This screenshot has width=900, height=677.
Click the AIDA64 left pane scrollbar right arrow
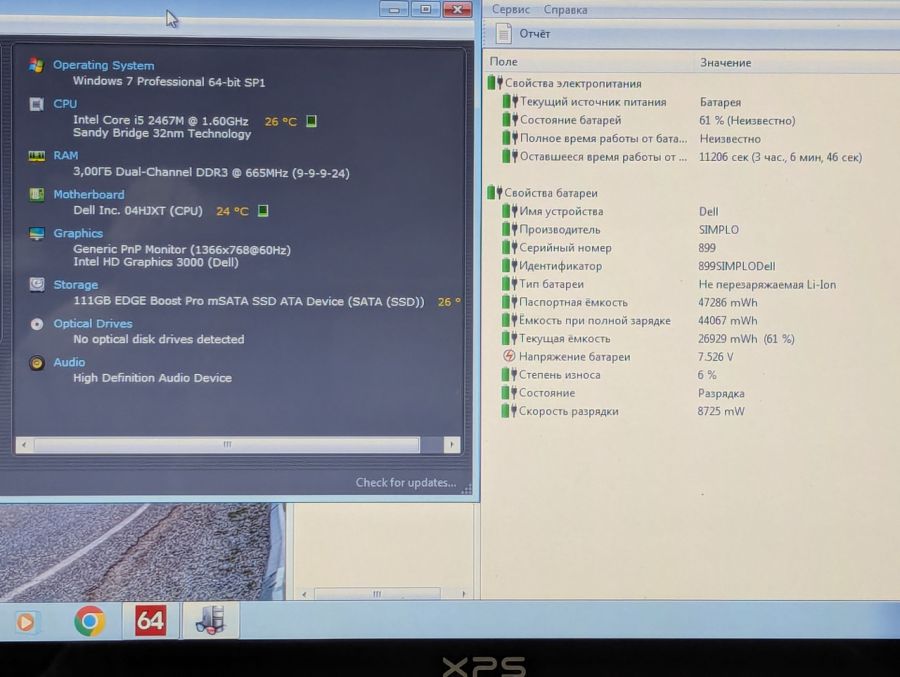pyautogui.click(x=463, y=594)
